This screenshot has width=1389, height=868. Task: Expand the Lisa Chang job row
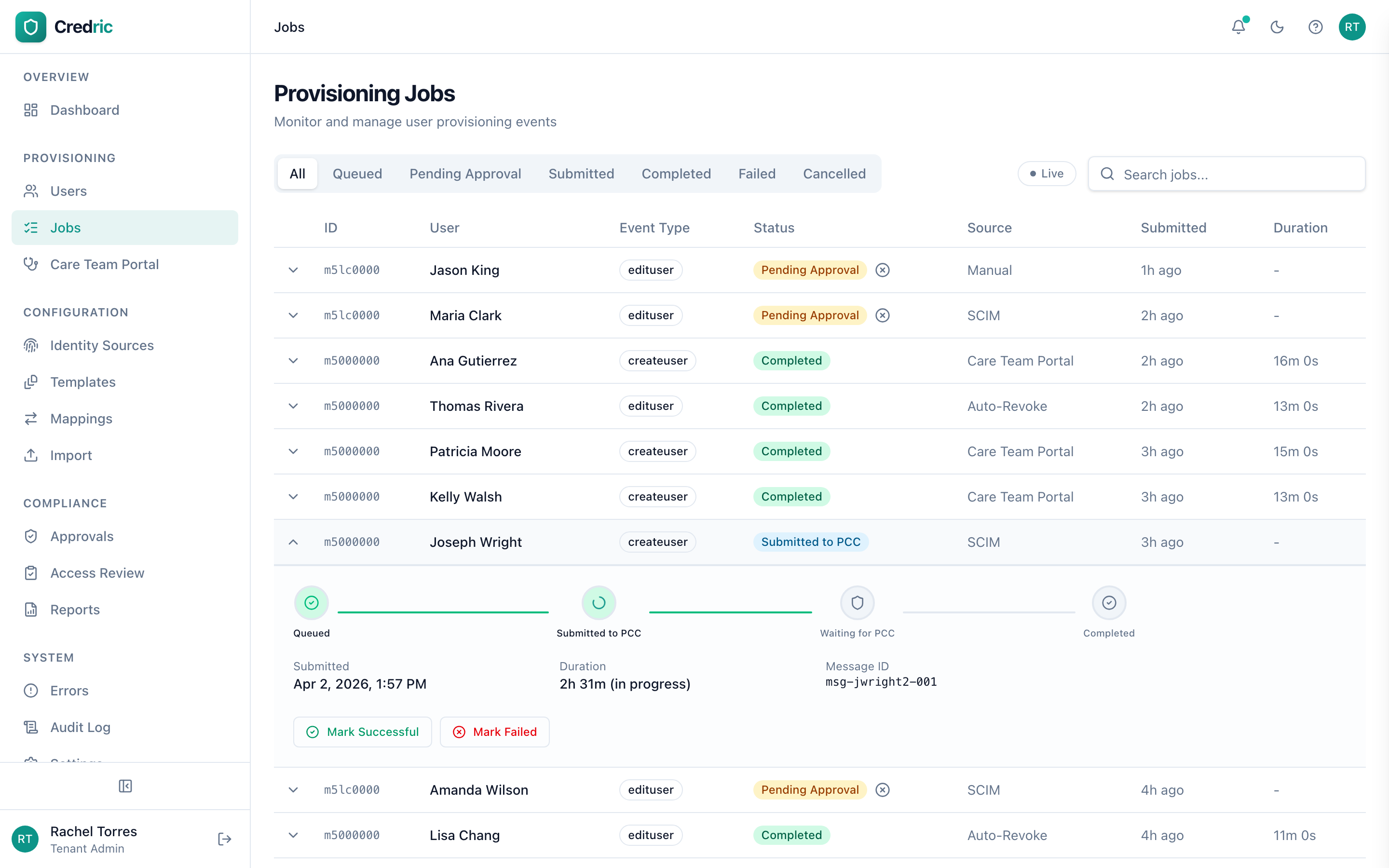pyautogui.click(x=294, y=835)
